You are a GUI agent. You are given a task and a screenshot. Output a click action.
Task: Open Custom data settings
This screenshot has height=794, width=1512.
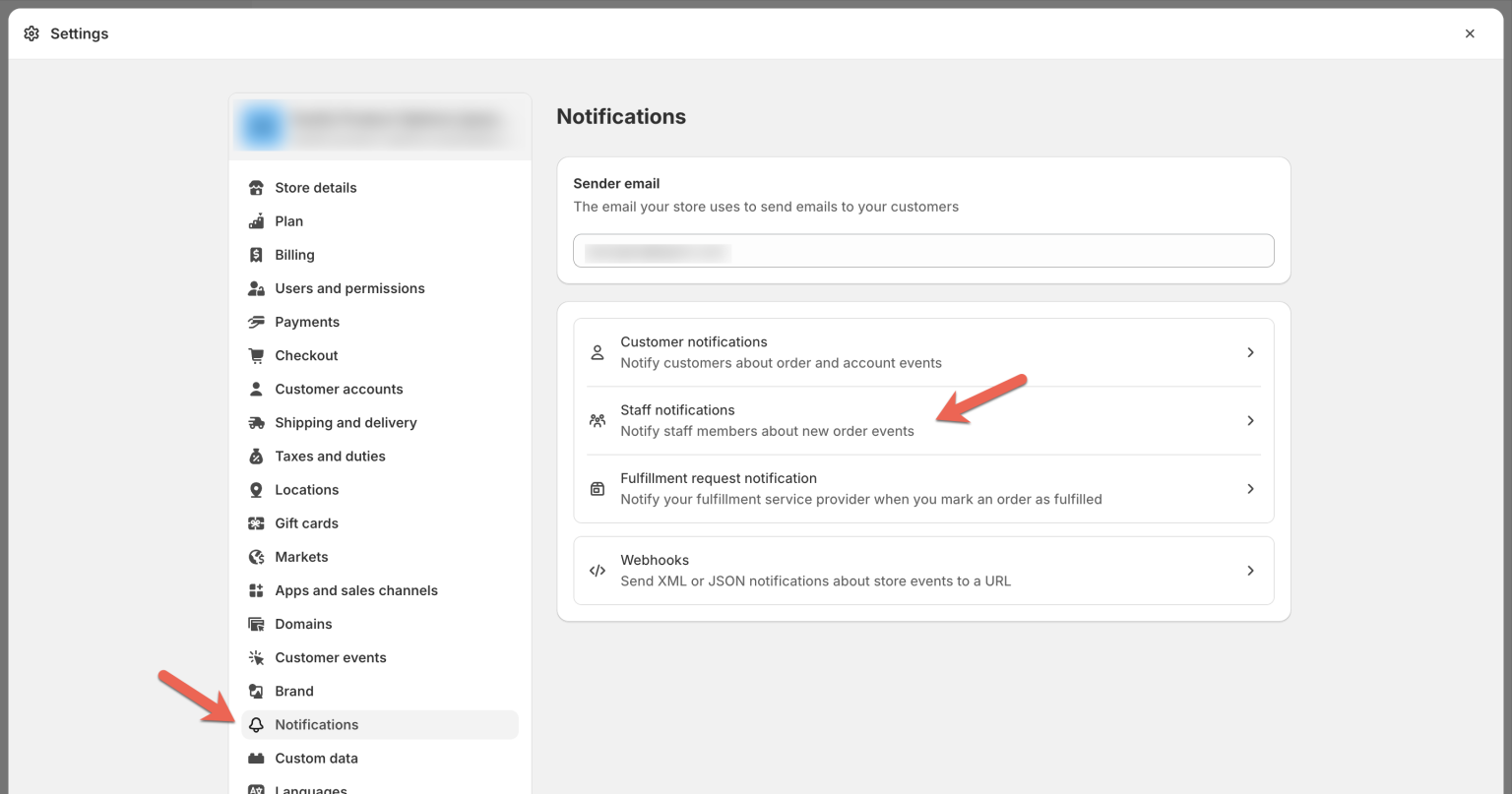click(317, 758)
